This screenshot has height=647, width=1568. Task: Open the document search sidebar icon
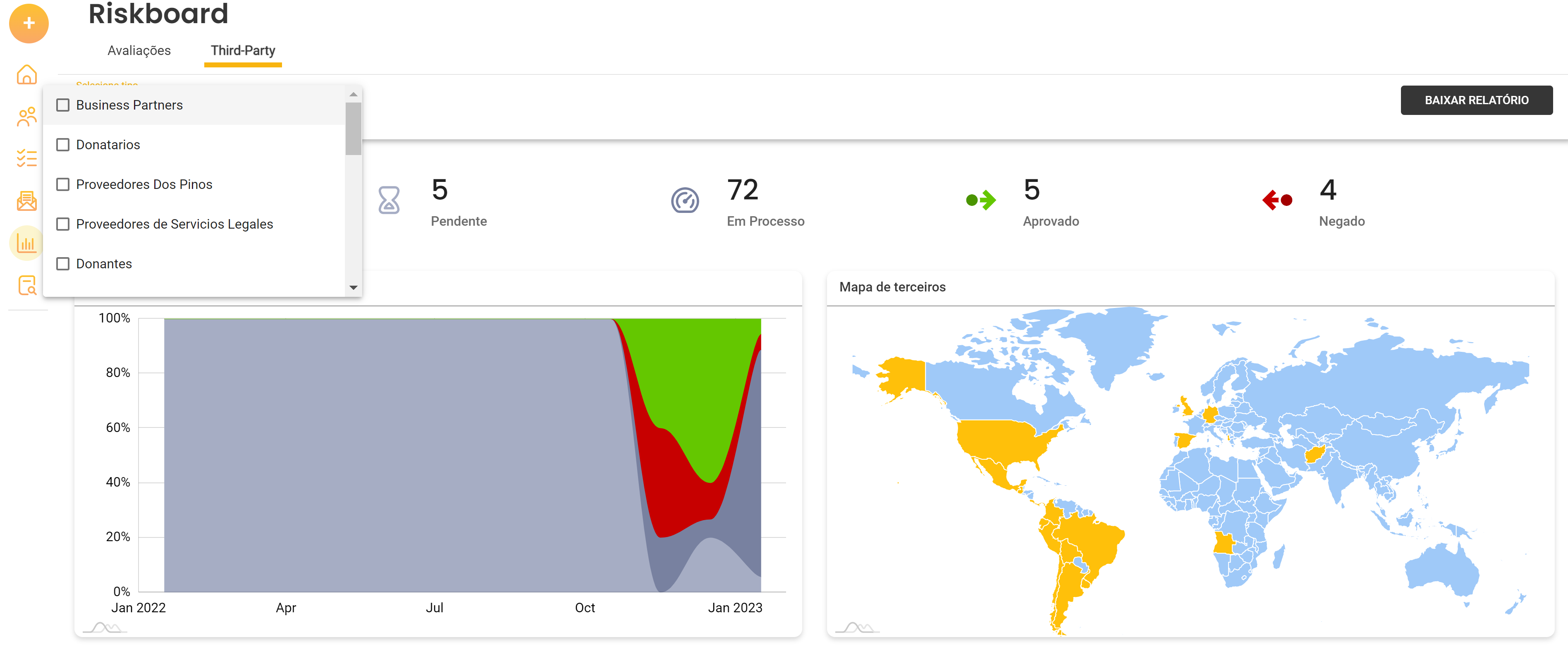point(27,285)
